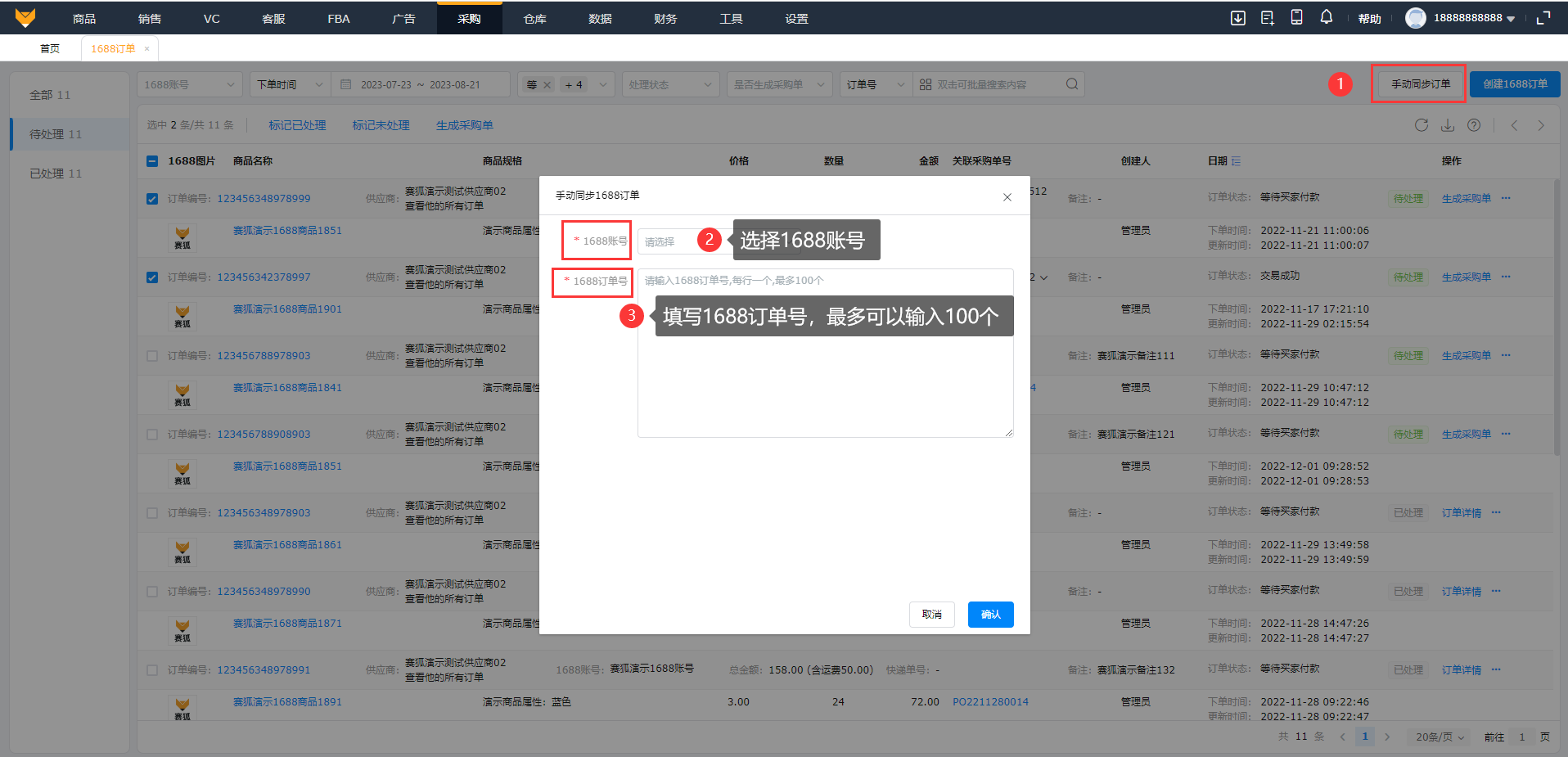1568x757 pixels.
Task: Open the 下单时间 dropdown
Action: click(x=290, y=84)
